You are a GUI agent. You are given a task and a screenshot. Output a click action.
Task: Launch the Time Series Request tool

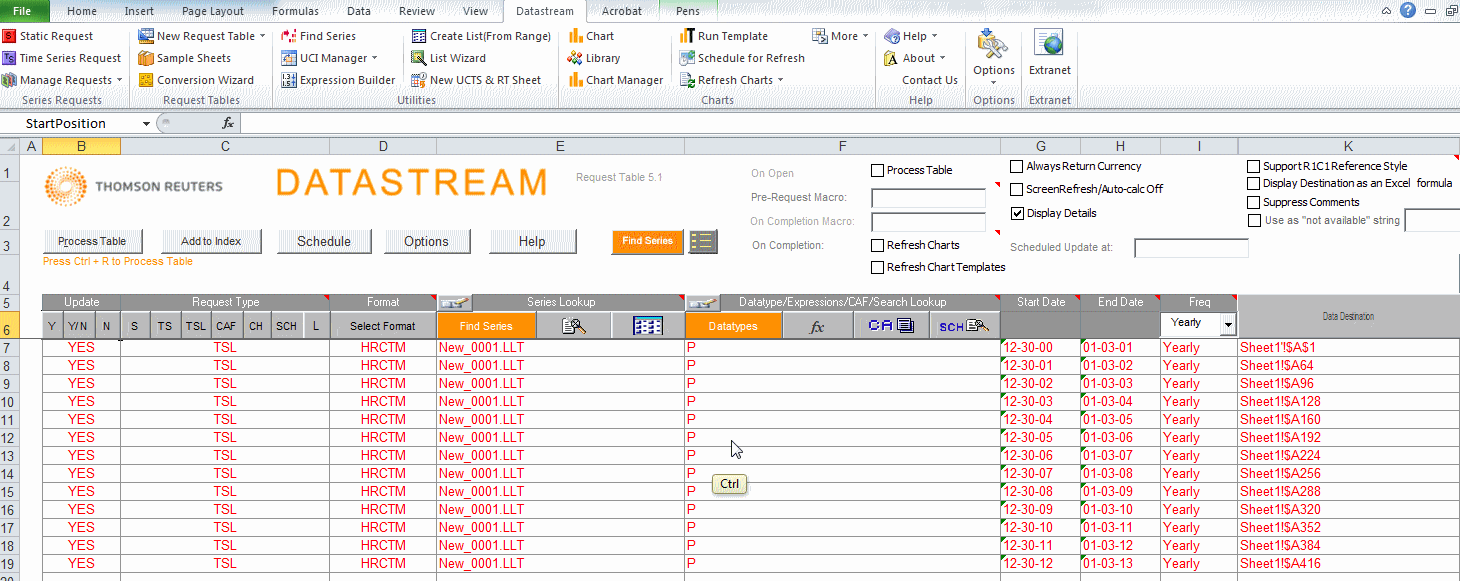click(x=61, y=58)
